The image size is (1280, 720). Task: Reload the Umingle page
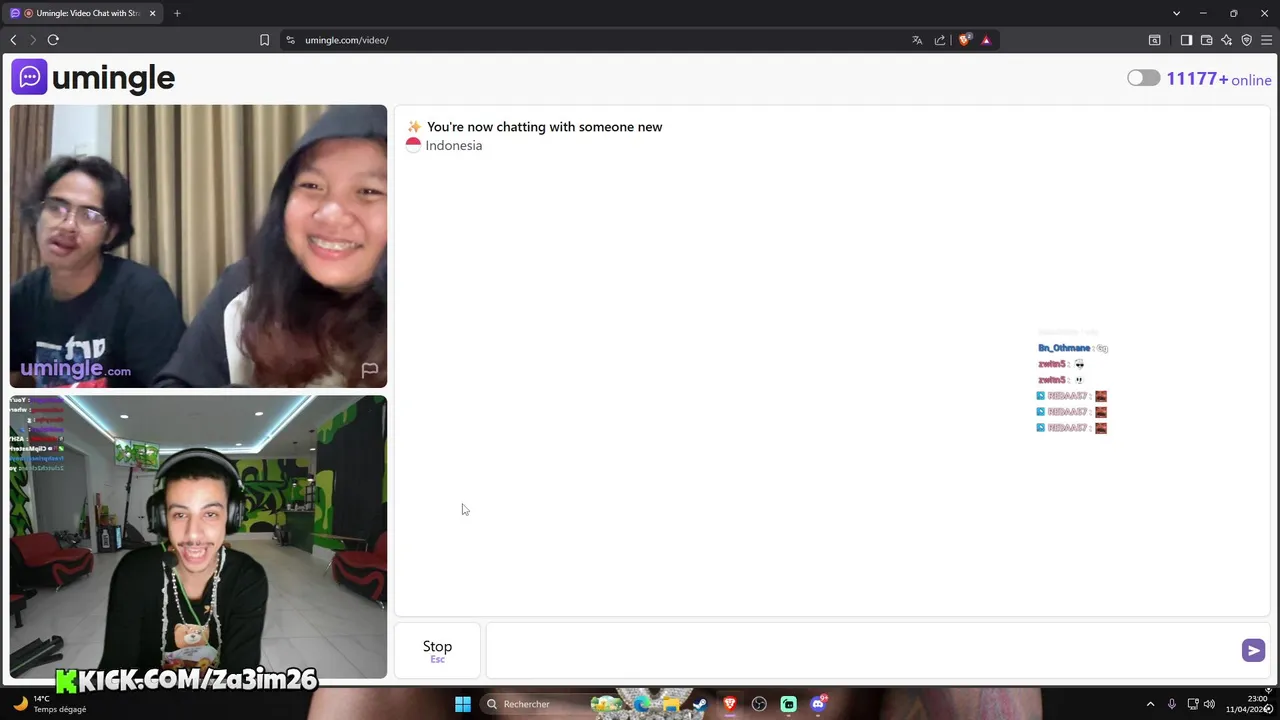click(53, 40)
